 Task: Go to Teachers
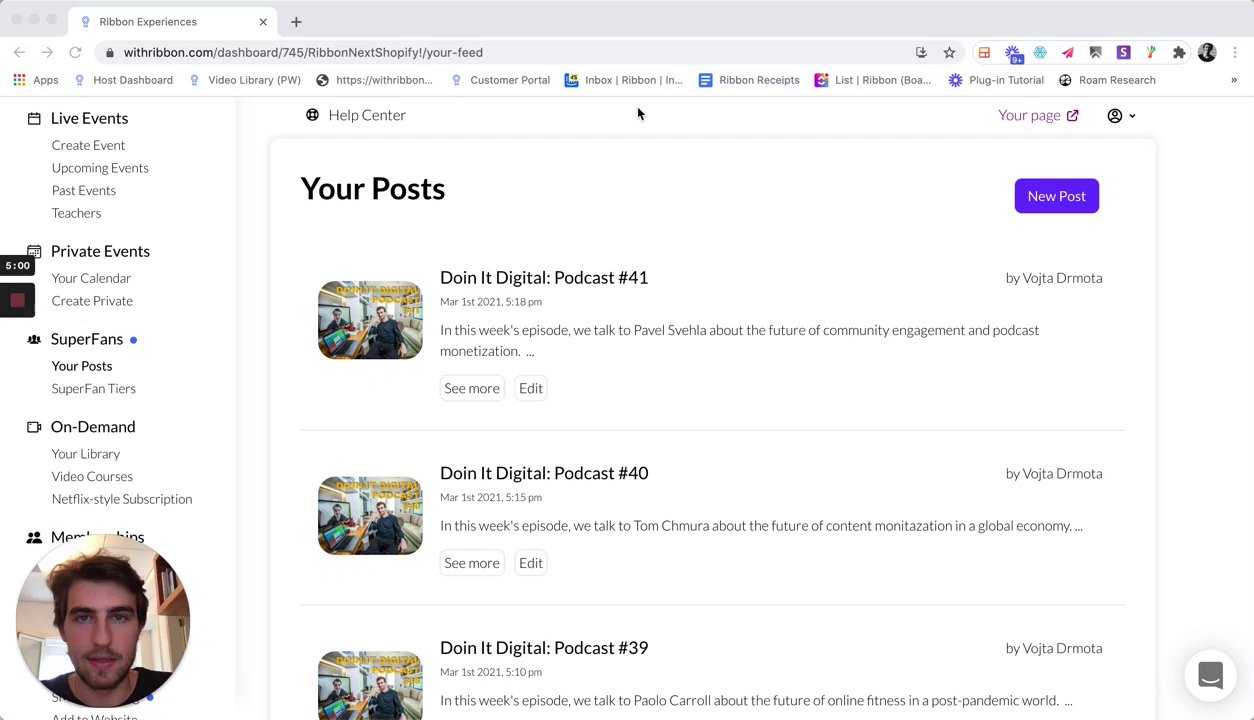(x=76, y=213)
